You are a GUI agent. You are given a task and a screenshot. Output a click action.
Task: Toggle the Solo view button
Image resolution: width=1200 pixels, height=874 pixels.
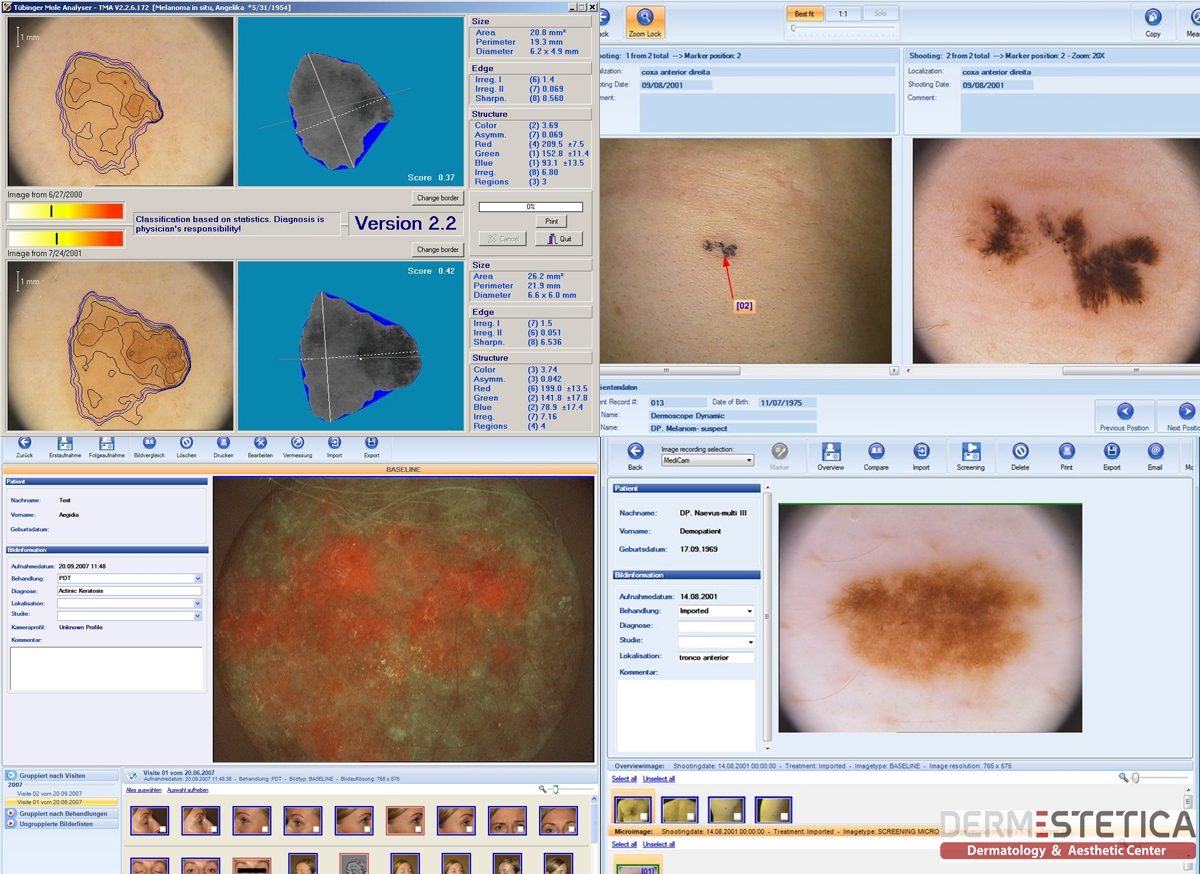(x=880, y=14)
